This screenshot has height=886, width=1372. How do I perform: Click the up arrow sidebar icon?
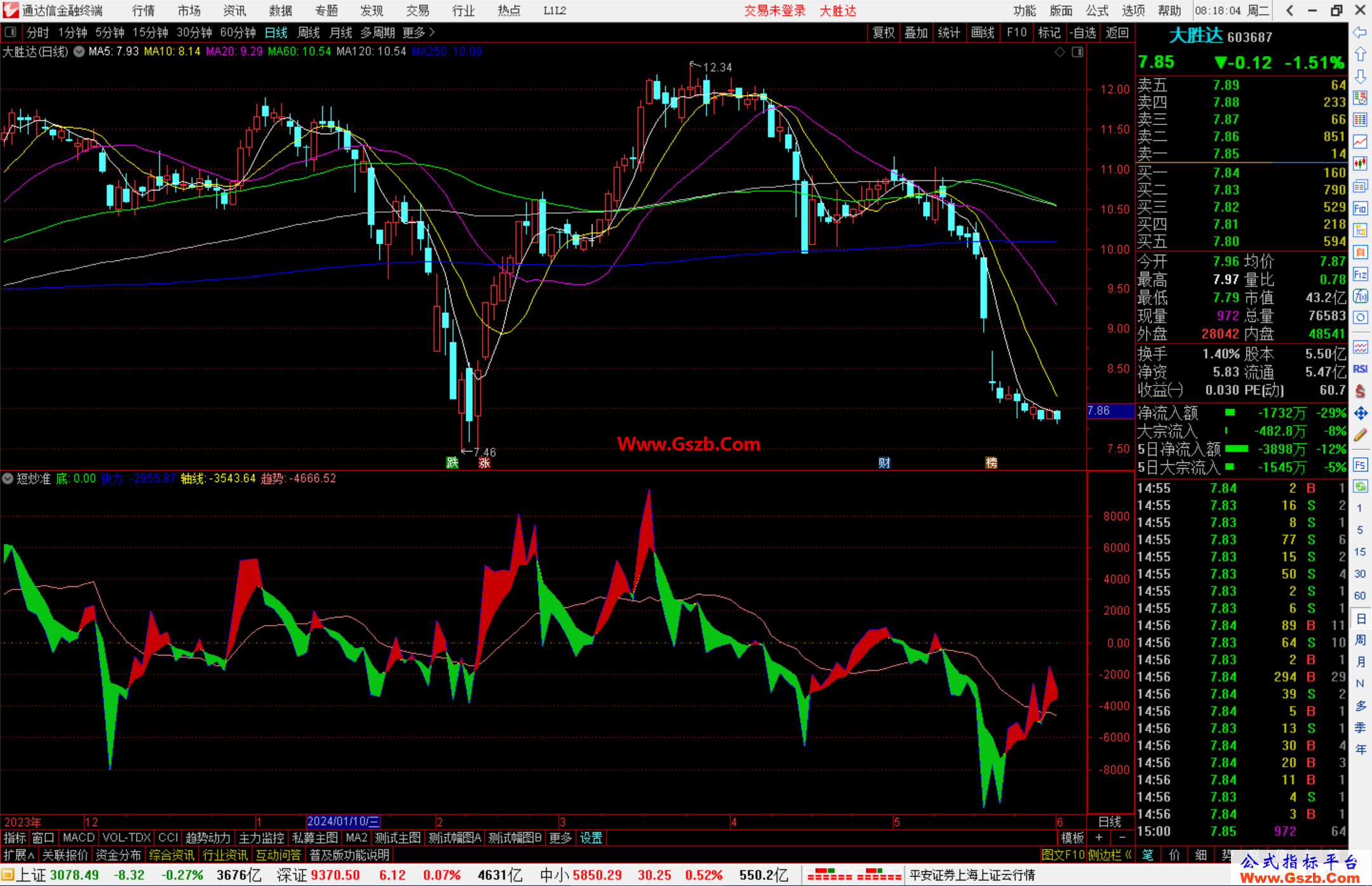coord(1360,55)
